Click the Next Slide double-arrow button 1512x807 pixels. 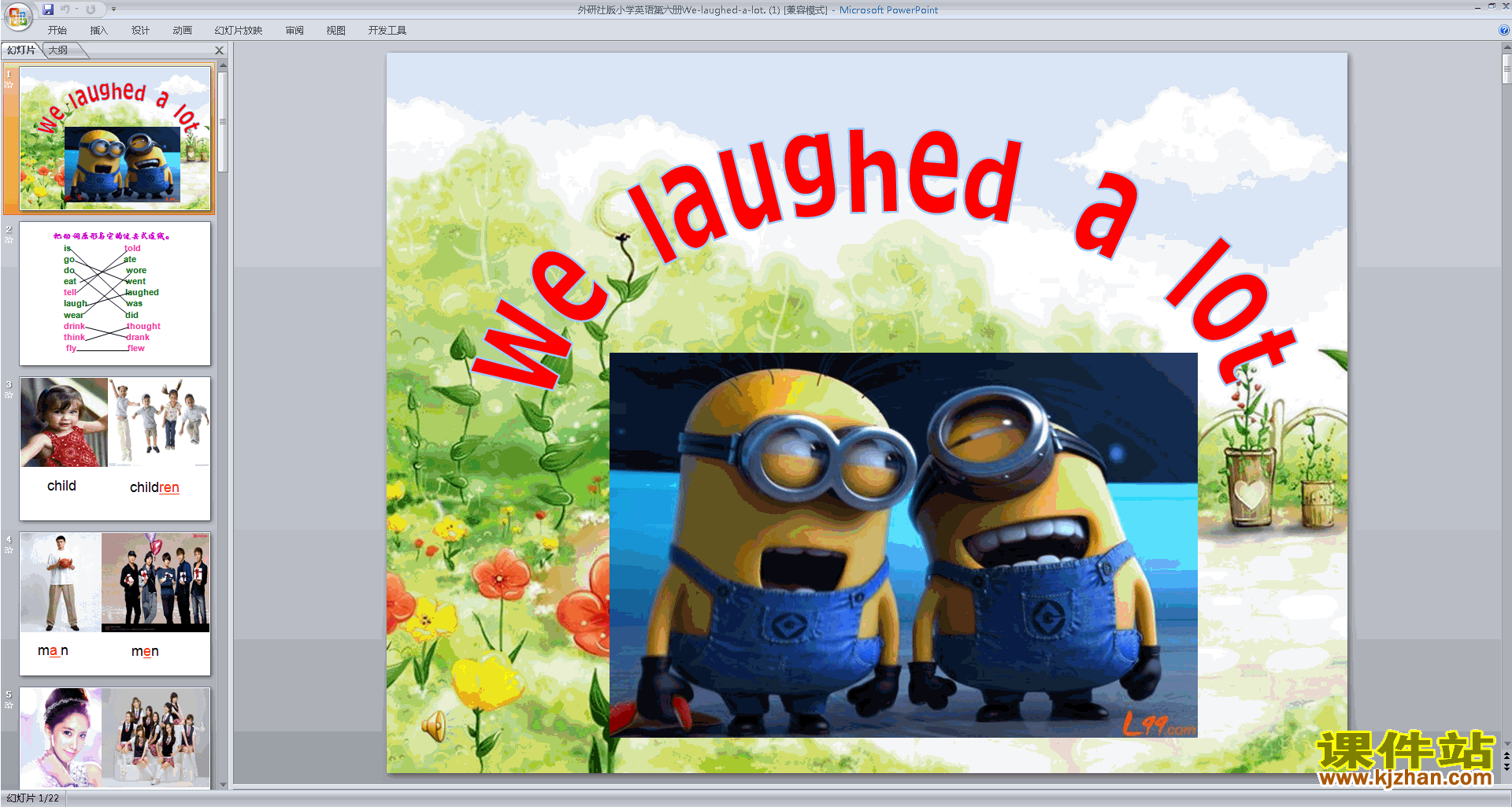click(1506, 767)
